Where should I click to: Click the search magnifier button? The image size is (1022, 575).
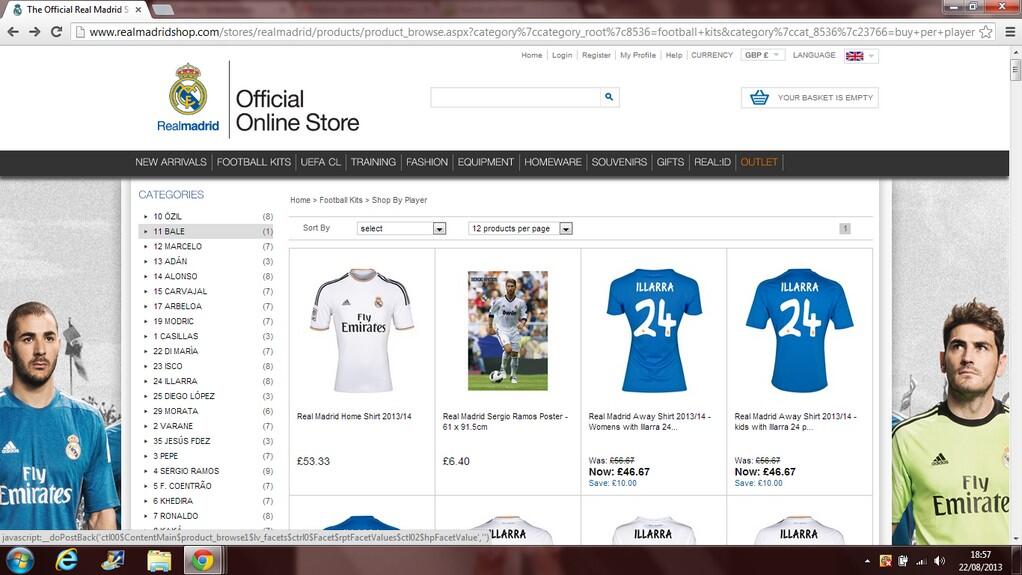pos(609,97)
